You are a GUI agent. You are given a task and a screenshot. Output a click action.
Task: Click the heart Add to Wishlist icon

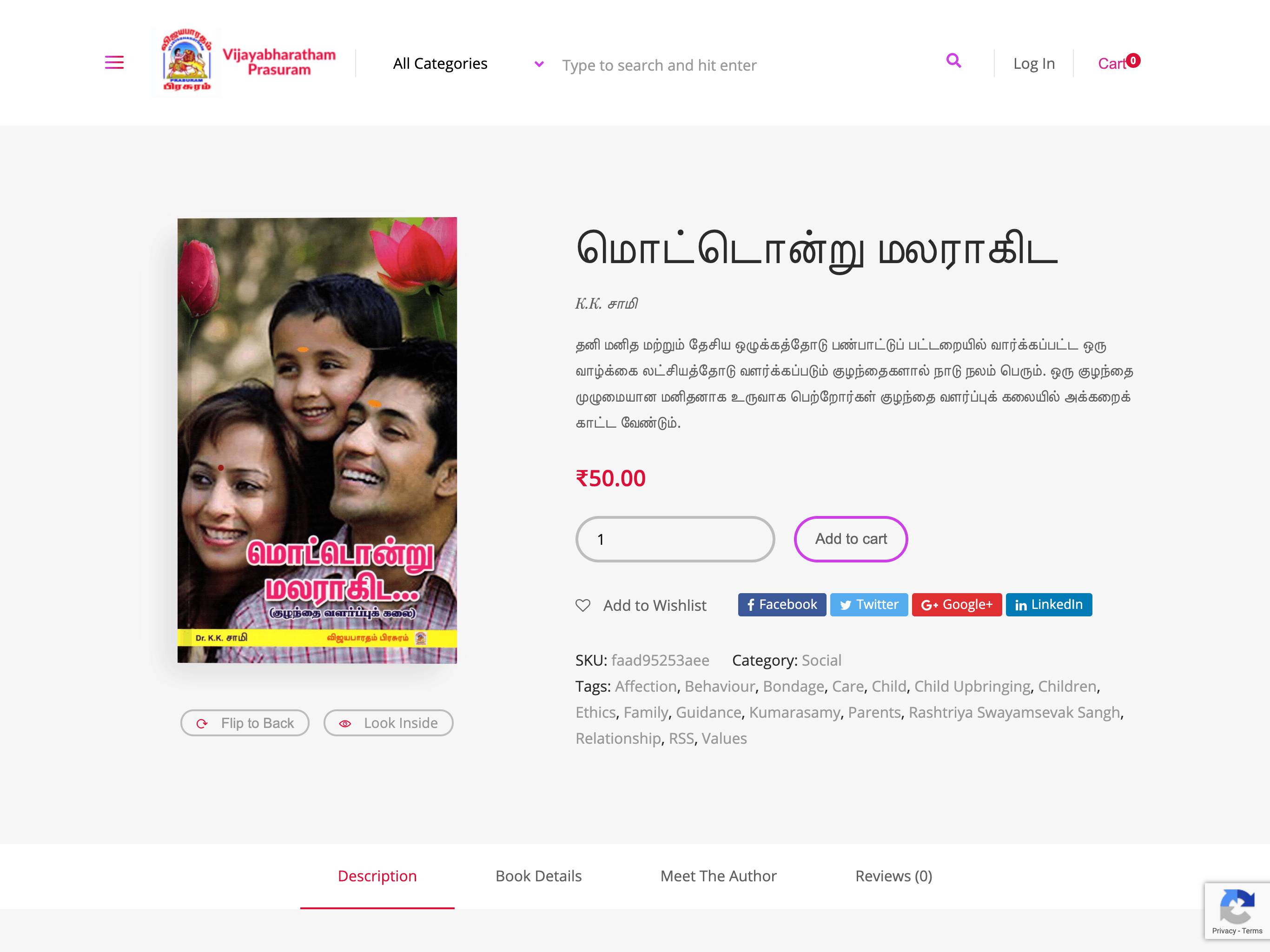tap(583, 605)
